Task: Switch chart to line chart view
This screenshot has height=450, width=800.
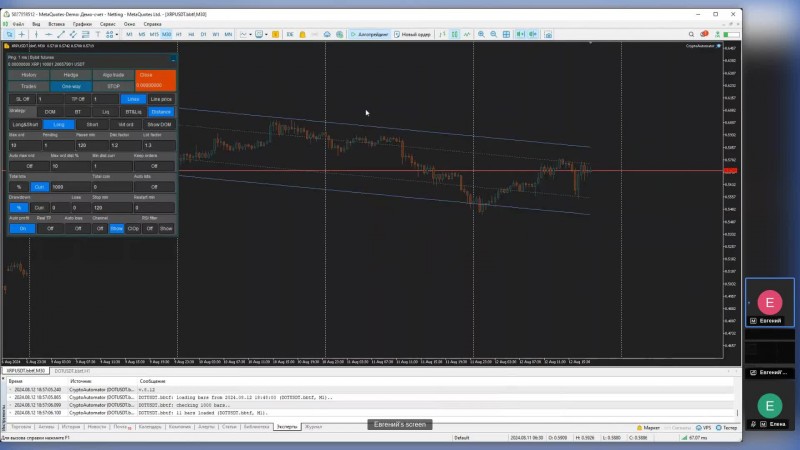Action: (467, 34)
